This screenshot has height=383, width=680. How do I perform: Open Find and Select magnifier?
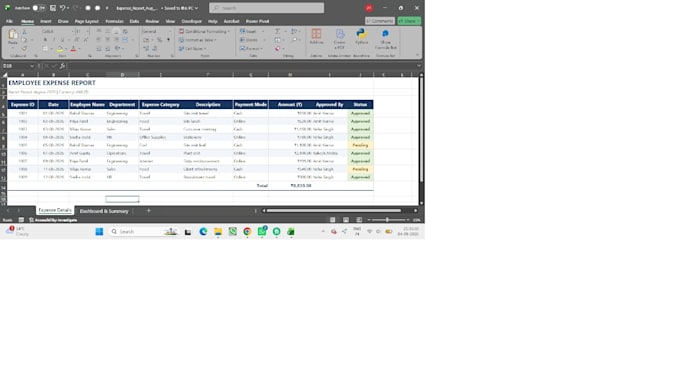click(x=295, y=40)
